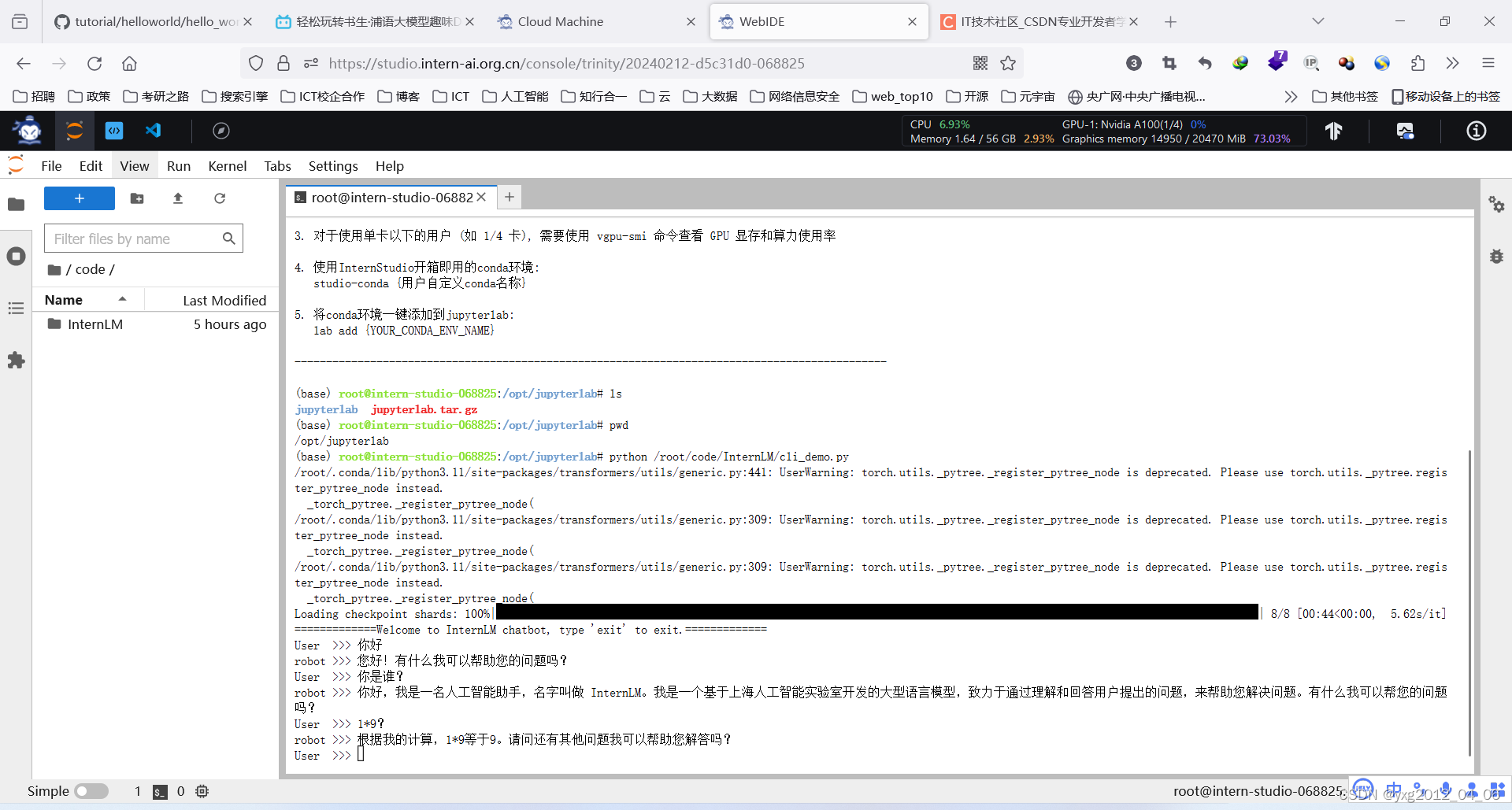The height and width of the screenshot is (810, 1512).
Task: Open the web_top10 bookmark folder
Action: 893,97
